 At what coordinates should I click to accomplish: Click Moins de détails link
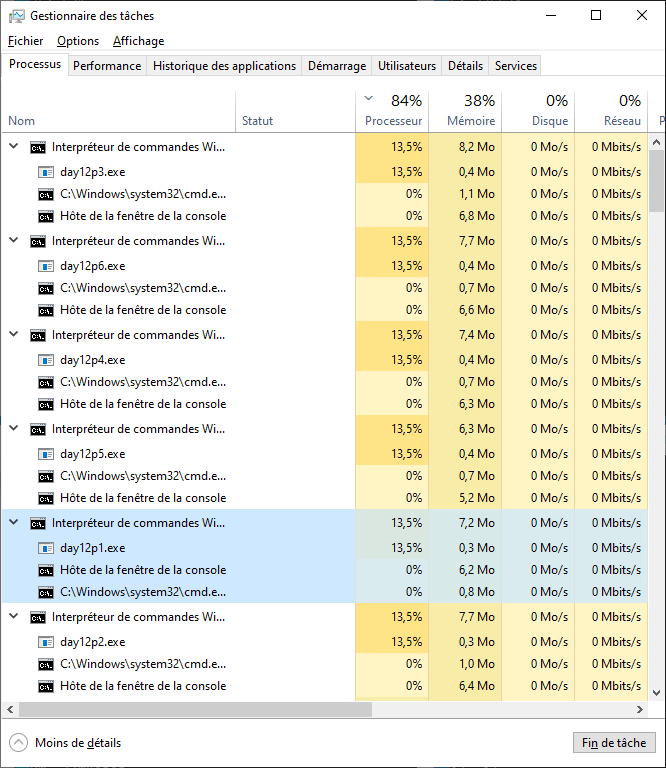click(x=78, y=743)
